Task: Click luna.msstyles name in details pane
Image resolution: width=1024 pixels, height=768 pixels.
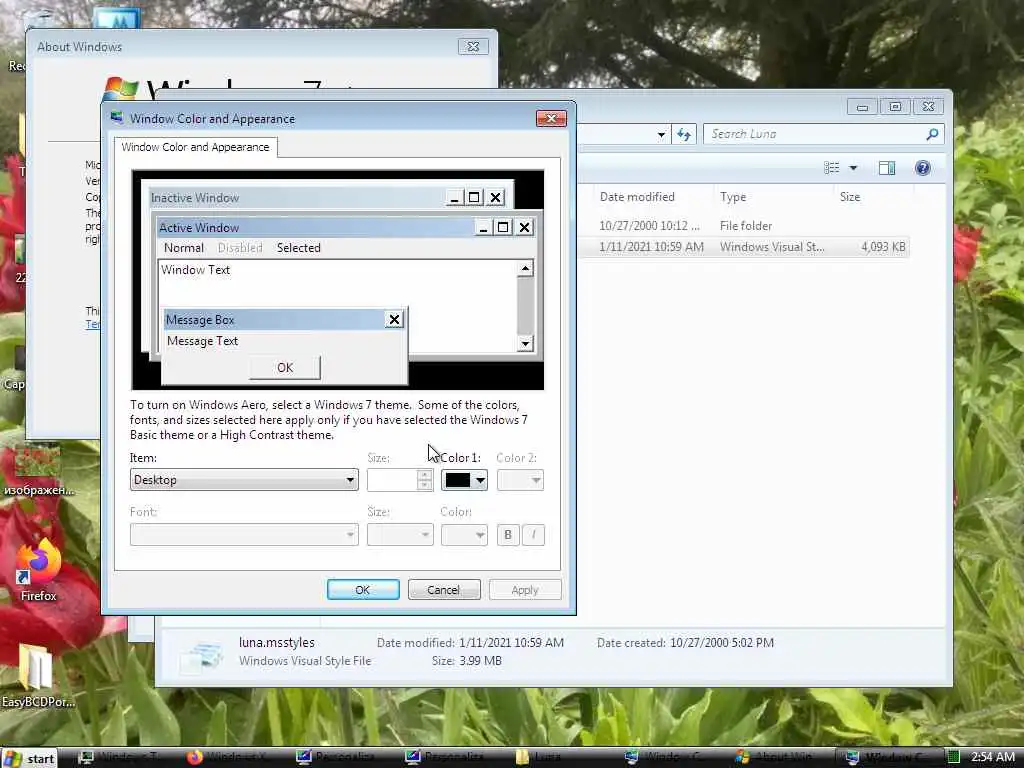Action: pos(277,643)
